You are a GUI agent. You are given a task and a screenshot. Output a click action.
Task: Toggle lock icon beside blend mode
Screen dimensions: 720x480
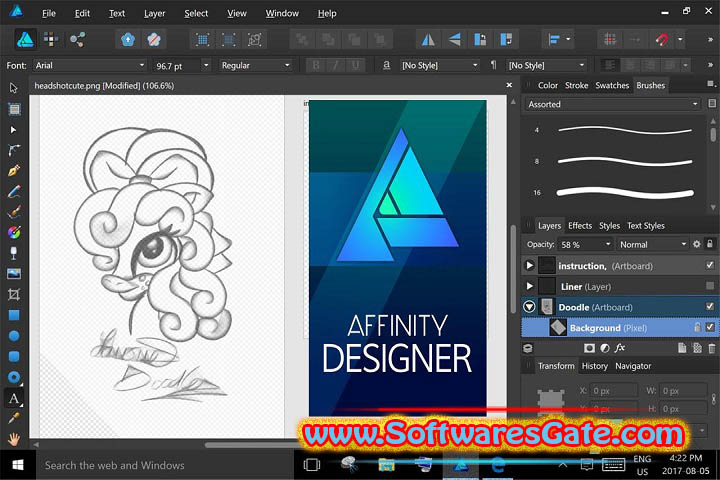click(x=709, y=244)
